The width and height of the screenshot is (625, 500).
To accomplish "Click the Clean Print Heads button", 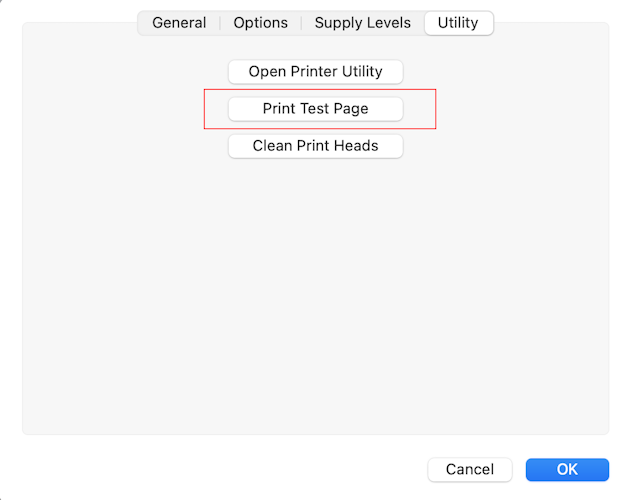I will click(x=315, y=146).
